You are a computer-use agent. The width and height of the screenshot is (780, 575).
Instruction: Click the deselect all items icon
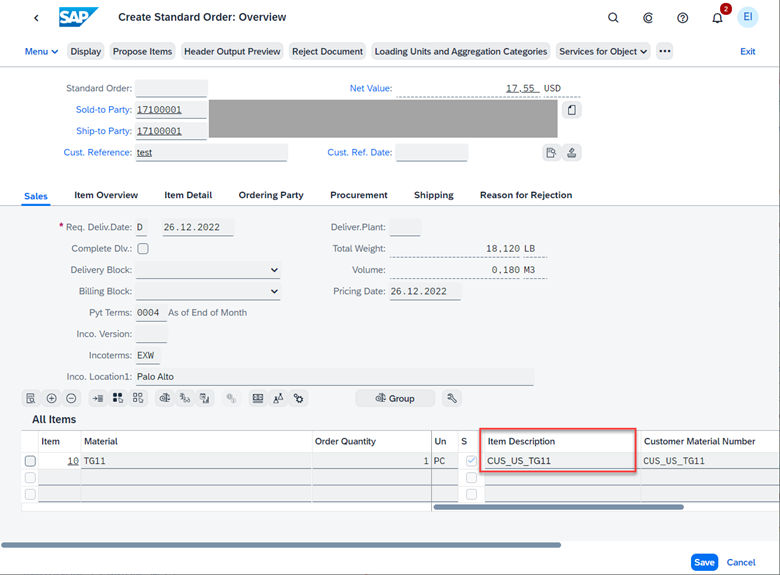coord(138,398)
